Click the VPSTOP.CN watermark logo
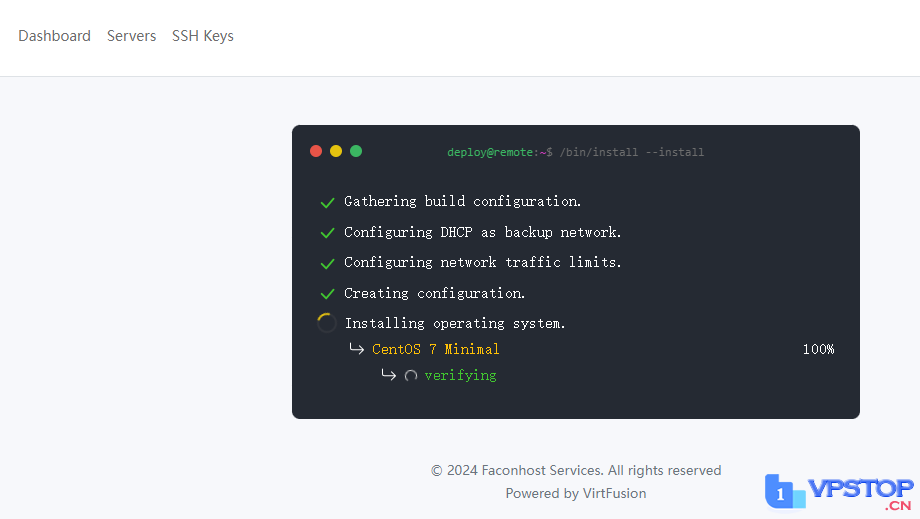The width and height of the screenshot is (920, 519). click(840, 491)
